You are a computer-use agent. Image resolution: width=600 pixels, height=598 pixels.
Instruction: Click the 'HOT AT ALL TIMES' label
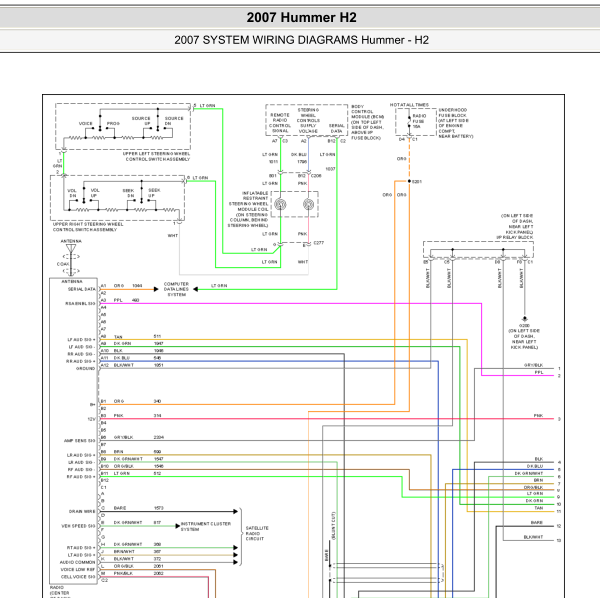(x=409, y=105)
